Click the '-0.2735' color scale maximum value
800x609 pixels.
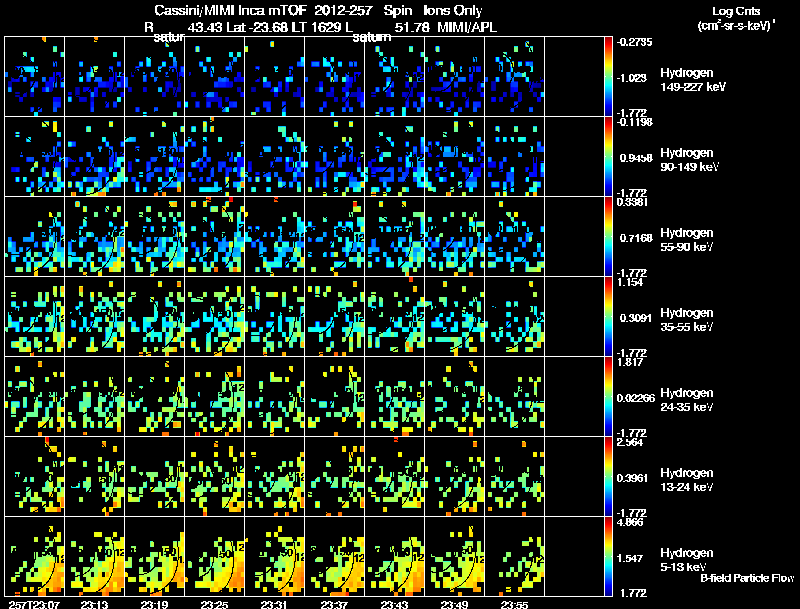[x=634, y=42]
